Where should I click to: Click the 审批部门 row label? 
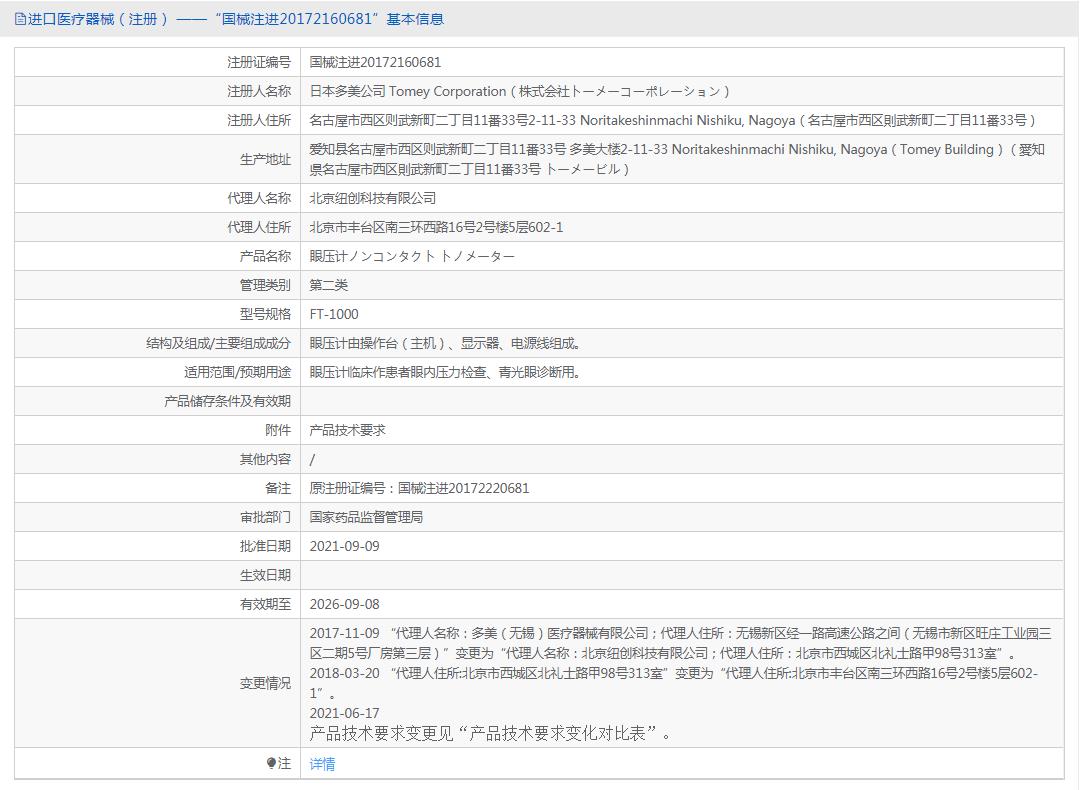point(265,517)
